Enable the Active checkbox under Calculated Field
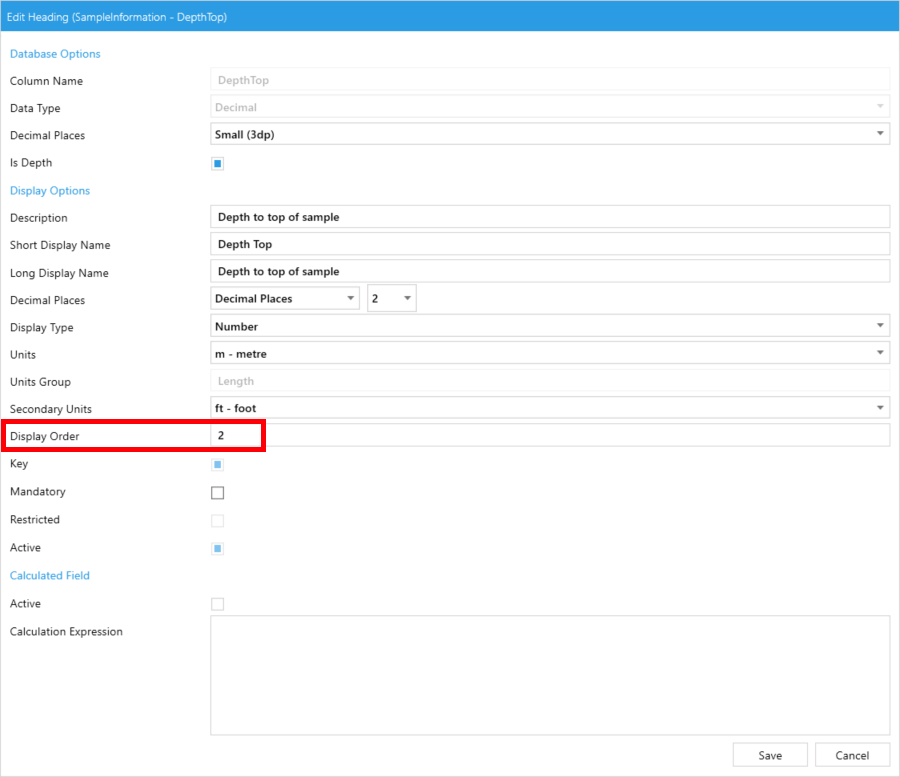 tap(218, 604)
